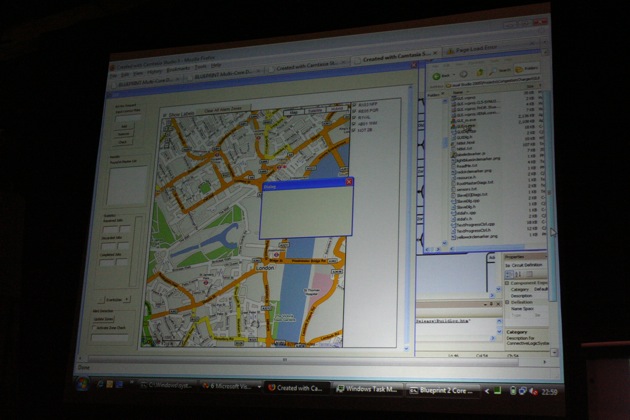Open the Windows Start orb
The image size is (630, 420).
click(x=83, y=384)
